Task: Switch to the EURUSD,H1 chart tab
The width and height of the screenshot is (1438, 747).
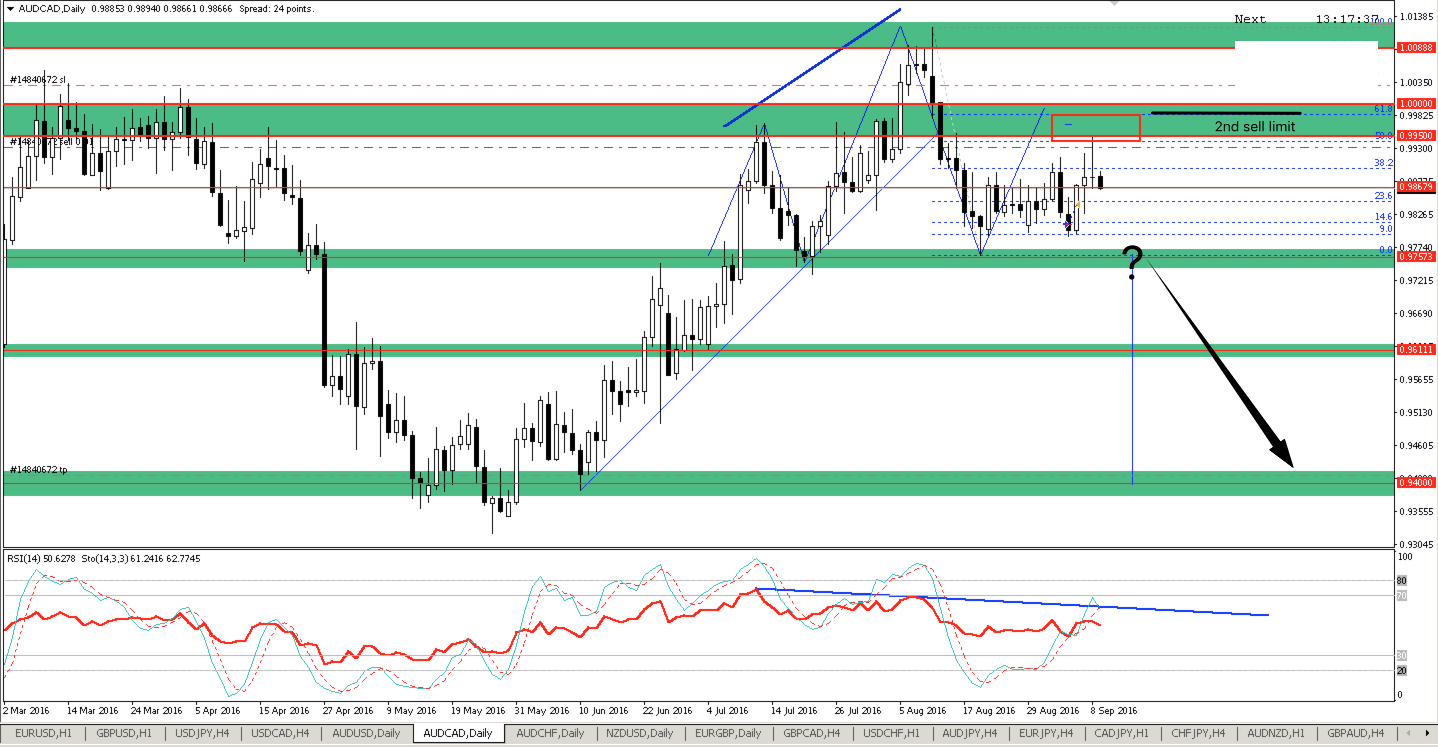Action: 44,733
